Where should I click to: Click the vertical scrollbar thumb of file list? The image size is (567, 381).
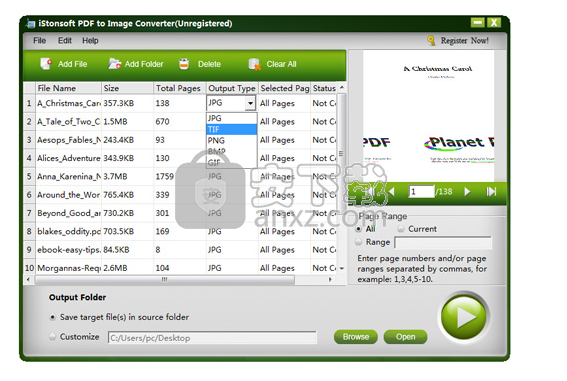pos(341,154)
